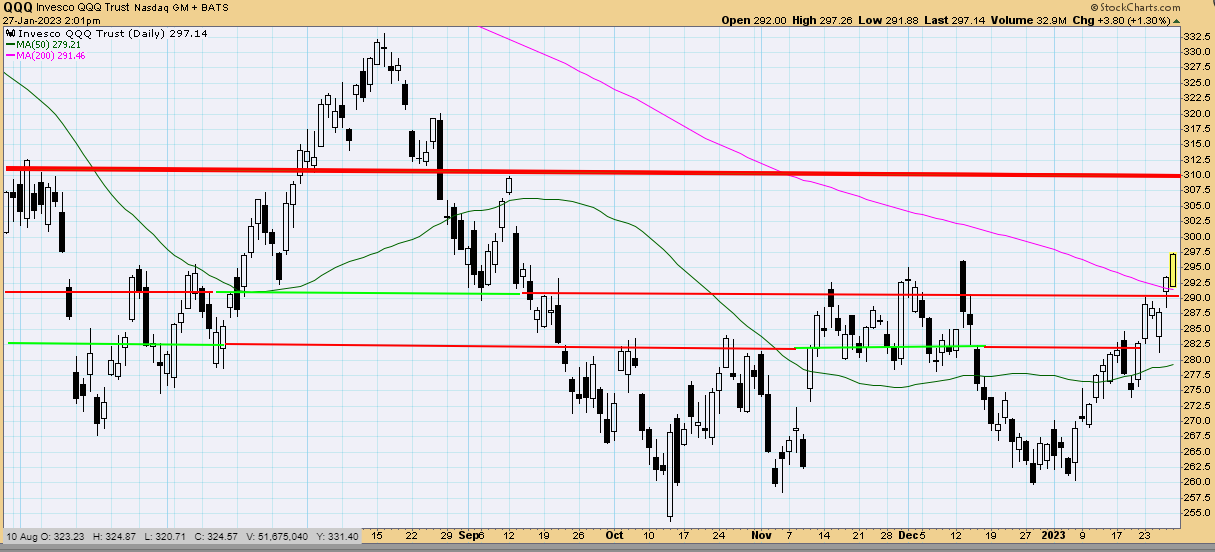Click the QQQ ticker symbol in header
This screenshot has width=1215, height=552.
18,7
